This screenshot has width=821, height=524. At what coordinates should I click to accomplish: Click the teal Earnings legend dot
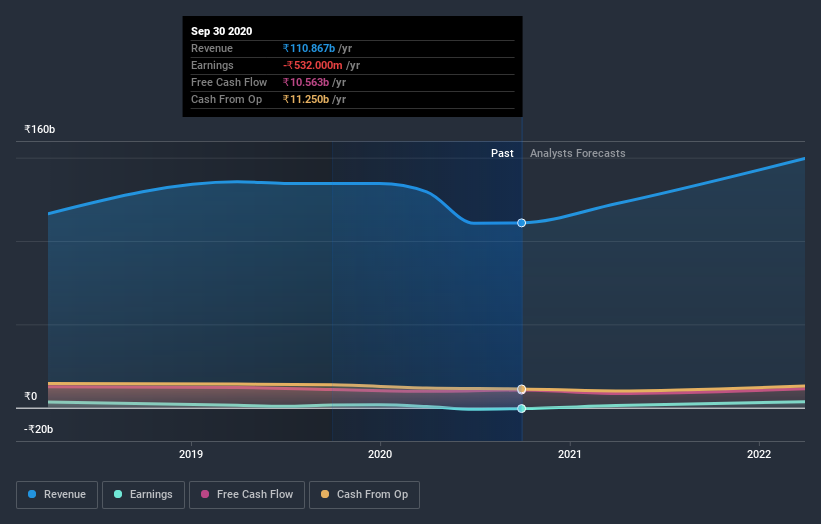(x=118, y=494)
